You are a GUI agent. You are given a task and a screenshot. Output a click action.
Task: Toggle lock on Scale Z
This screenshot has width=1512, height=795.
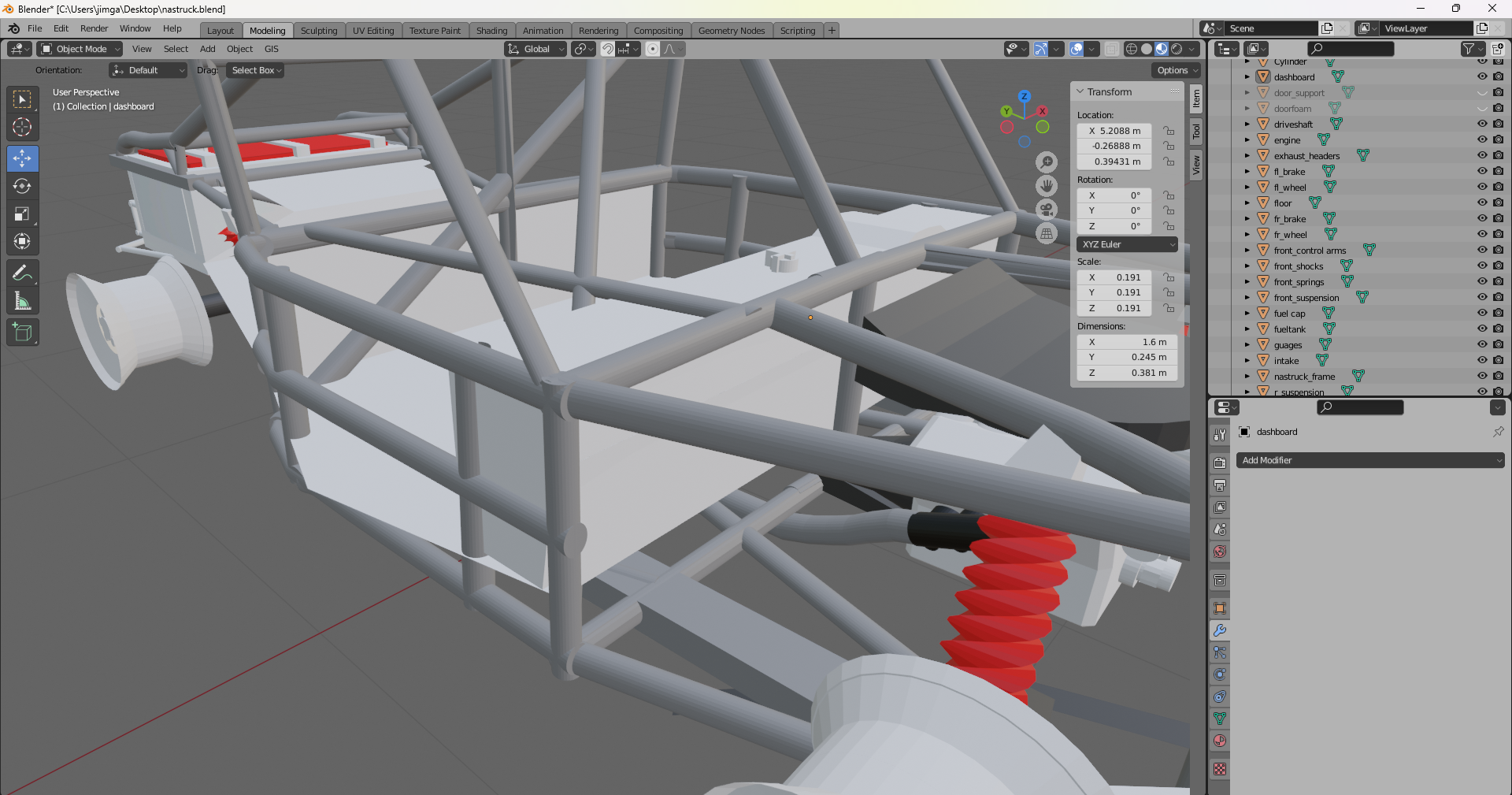[1169, 308]
